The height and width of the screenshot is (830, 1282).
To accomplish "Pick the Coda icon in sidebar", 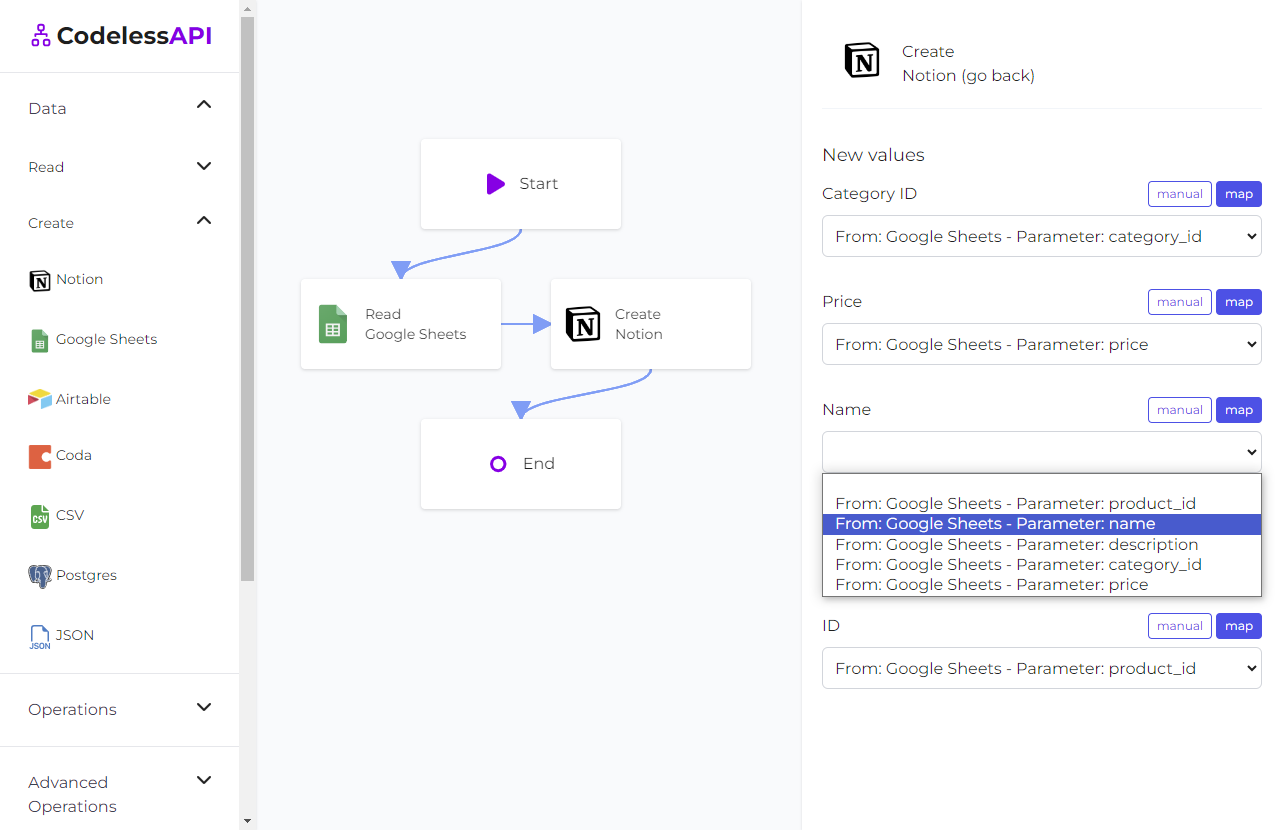I will (40, 456).
